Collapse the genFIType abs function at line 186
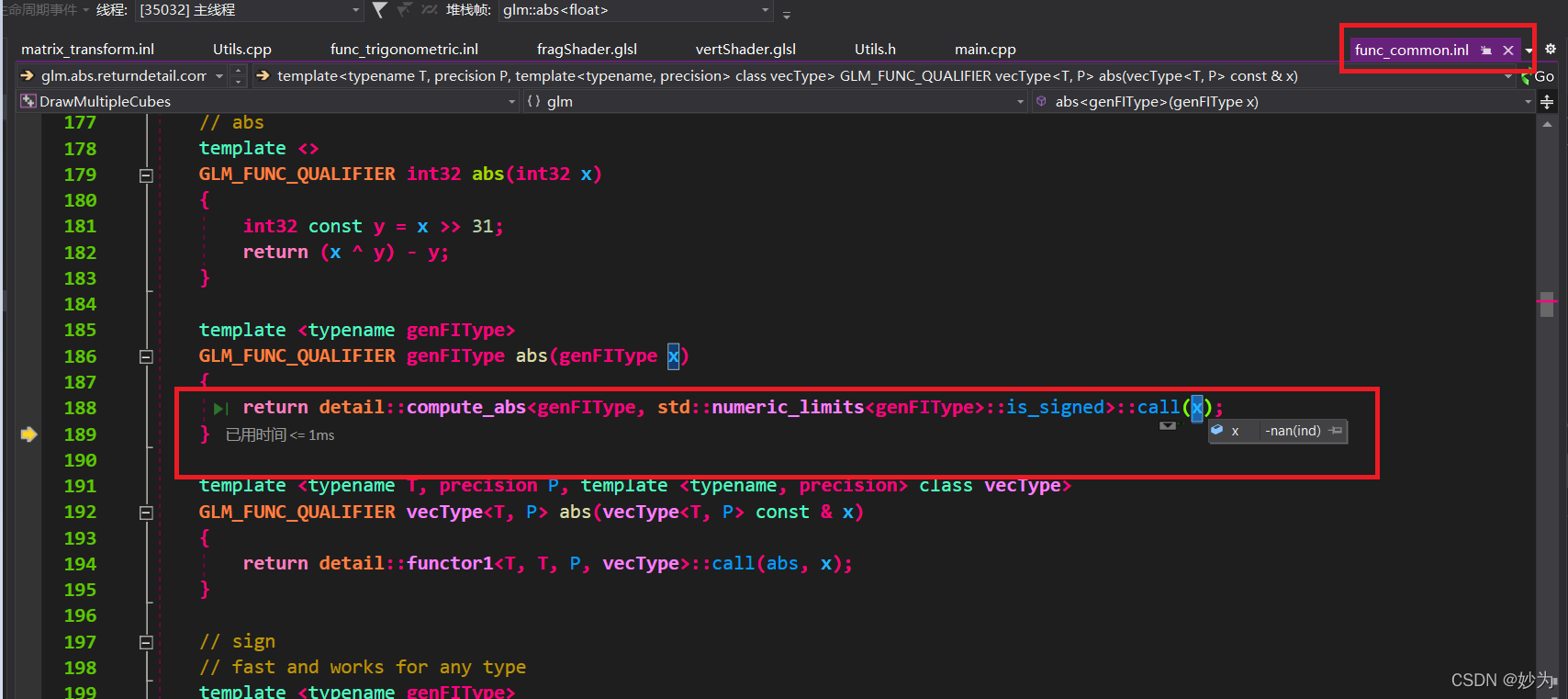1568x699 pixels. point(146,356)
